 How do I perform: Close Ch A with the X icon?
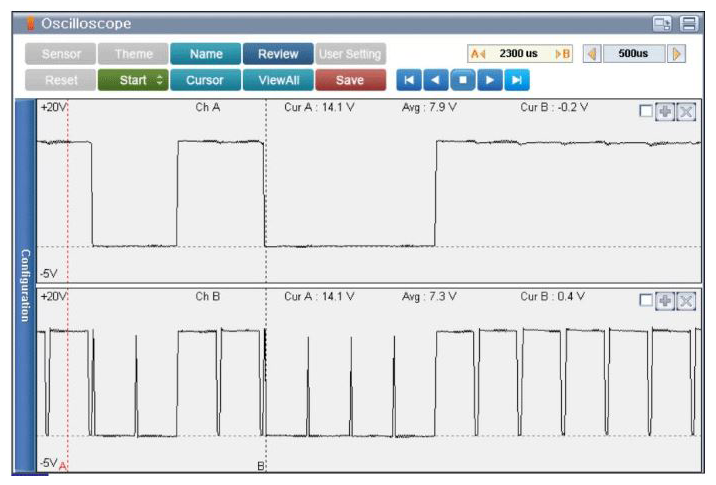686,111
